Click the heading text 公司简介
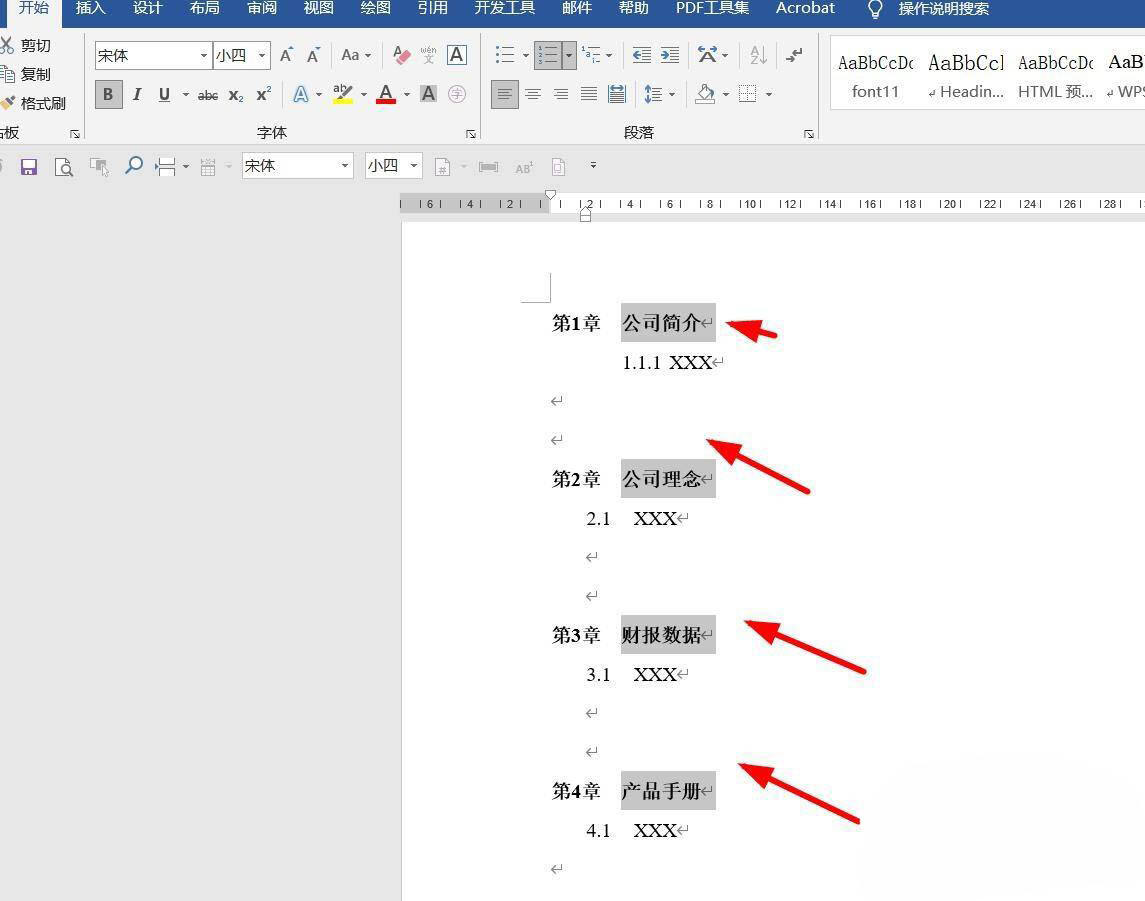This screenshot has height=901, width=1145. 661,323
